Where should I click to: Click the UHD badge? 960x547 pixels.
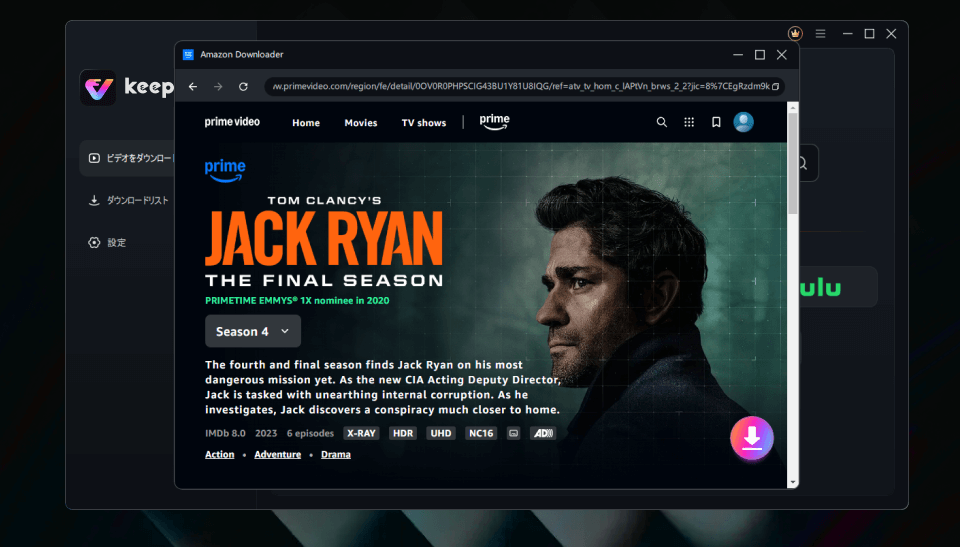coord(441,433)
